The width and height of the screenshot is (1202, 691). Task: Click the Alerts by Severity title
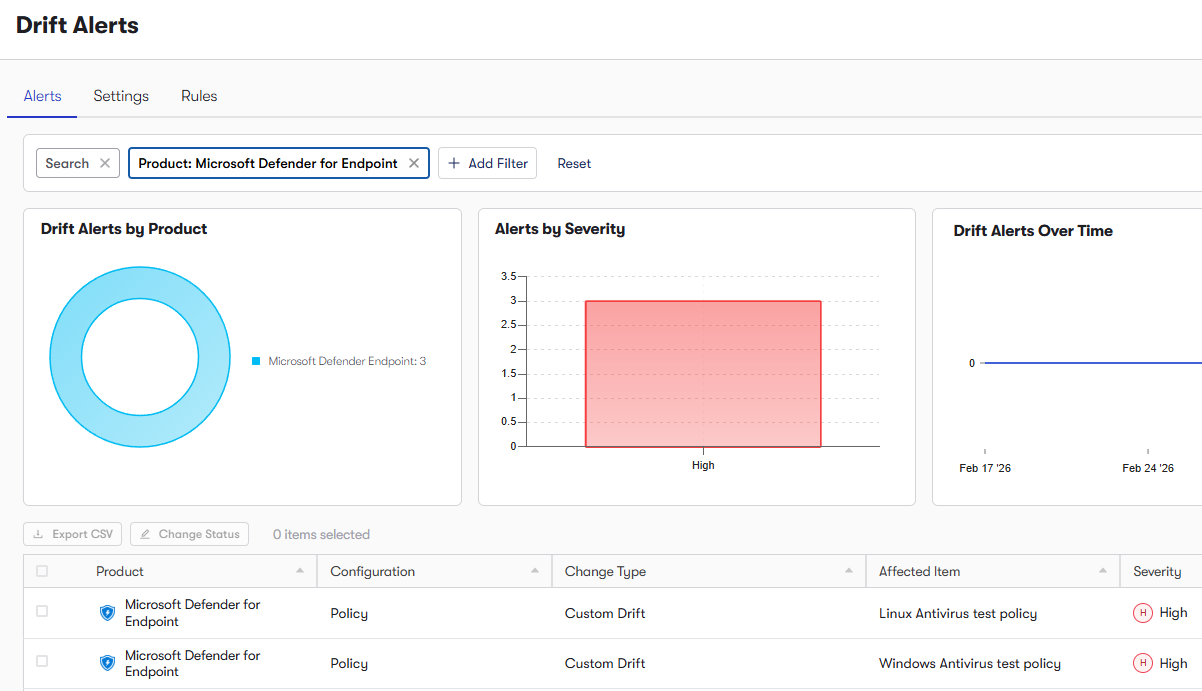click(560, 229)
